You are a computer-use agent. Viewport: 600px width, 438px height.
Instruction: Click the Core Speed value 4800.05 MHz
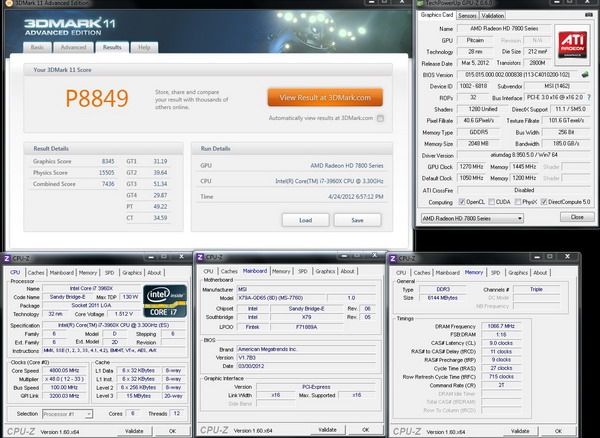click(64, 371)
